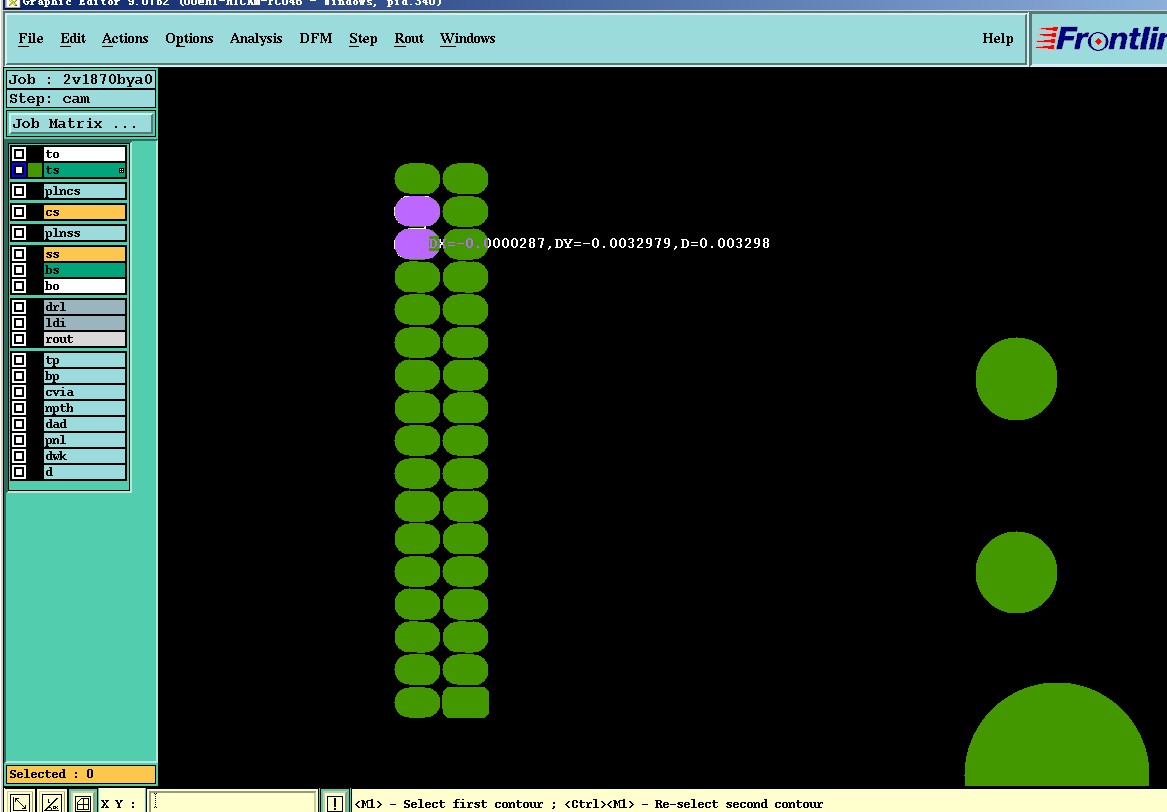
Task: Click the zoom-area arrow icon in the bottom toolbar
Action: 20,803
